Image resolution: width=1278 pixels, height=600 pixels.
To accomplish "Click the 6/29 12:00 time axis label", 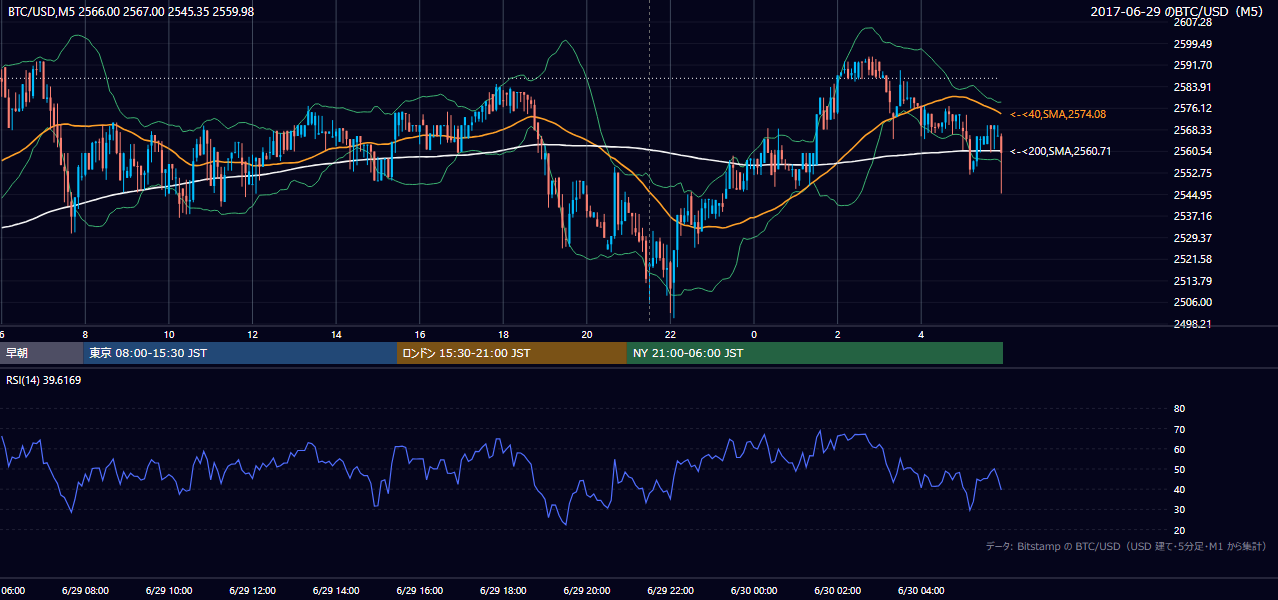I will point(250,590).
